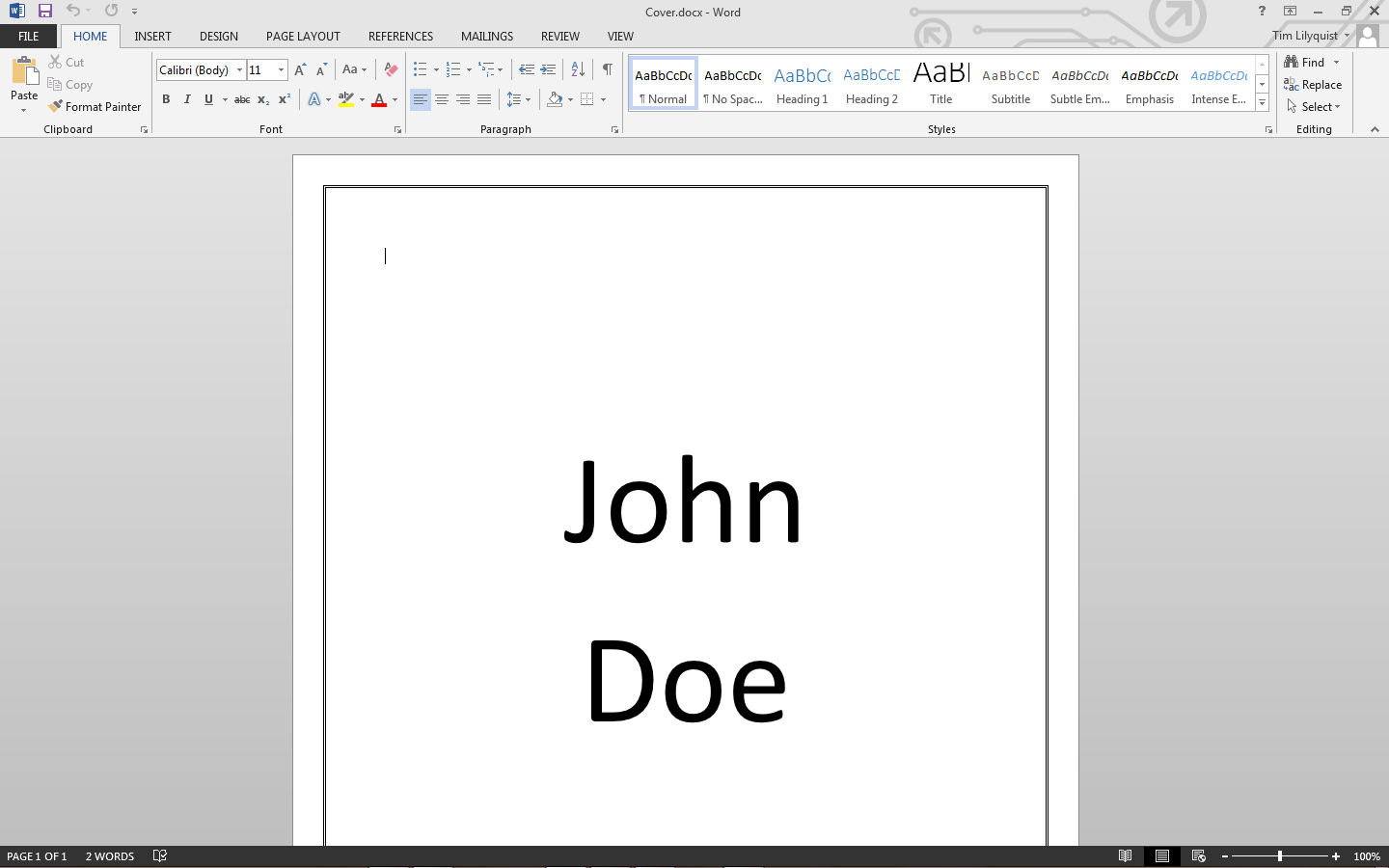Collapse the ribbon with up caret
The image size is (1389, 868).
tap(1375, 129)
